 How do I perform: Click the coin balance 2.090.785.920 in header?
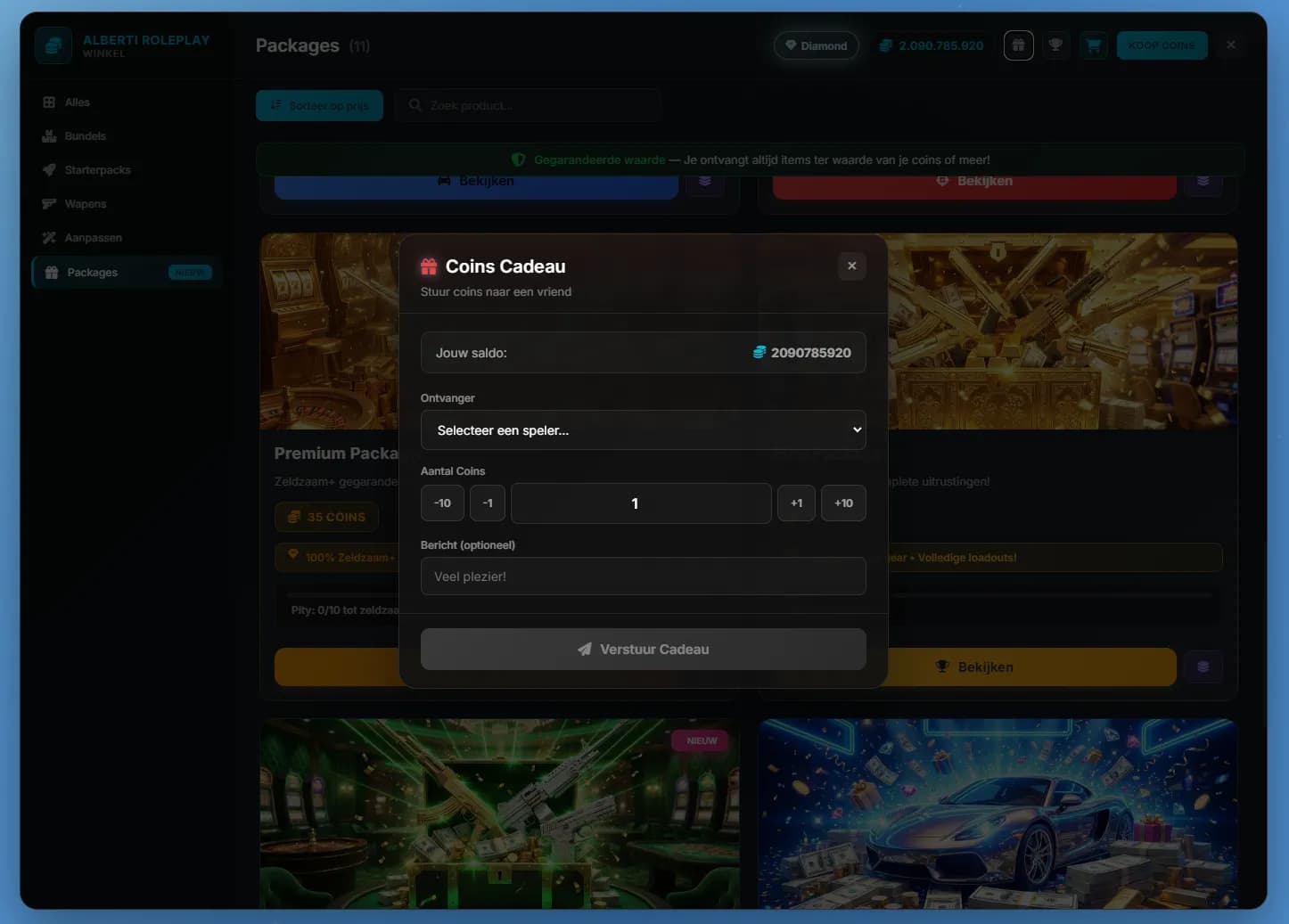931,45
